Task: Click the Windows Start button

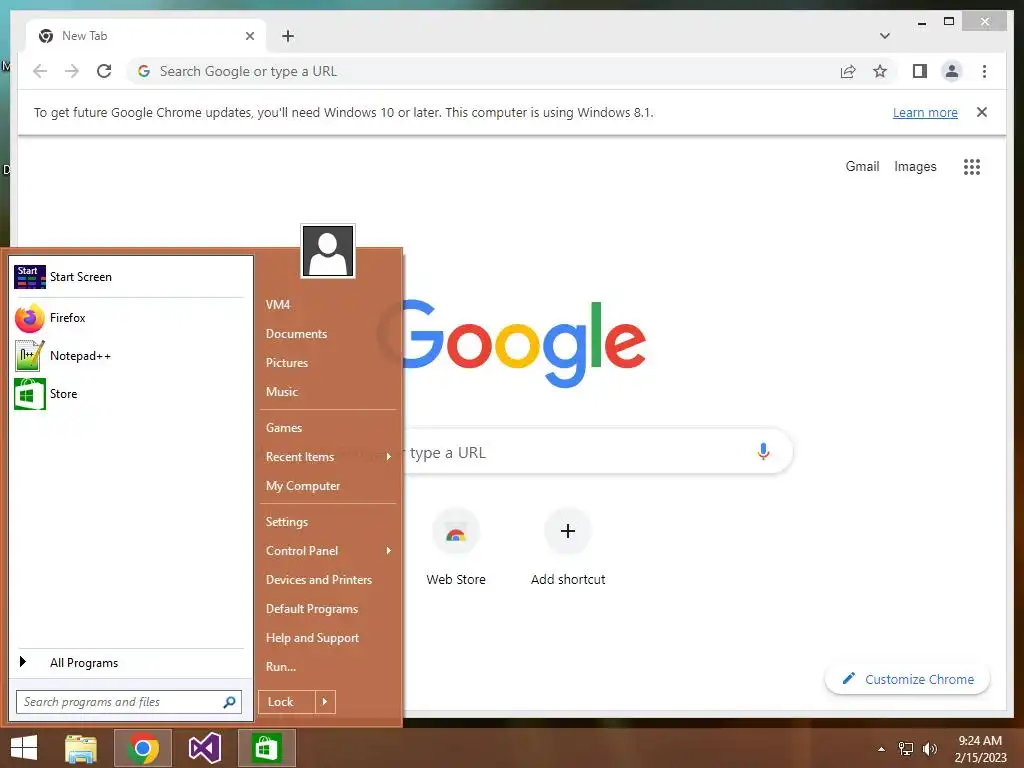Action: [24, 748]
